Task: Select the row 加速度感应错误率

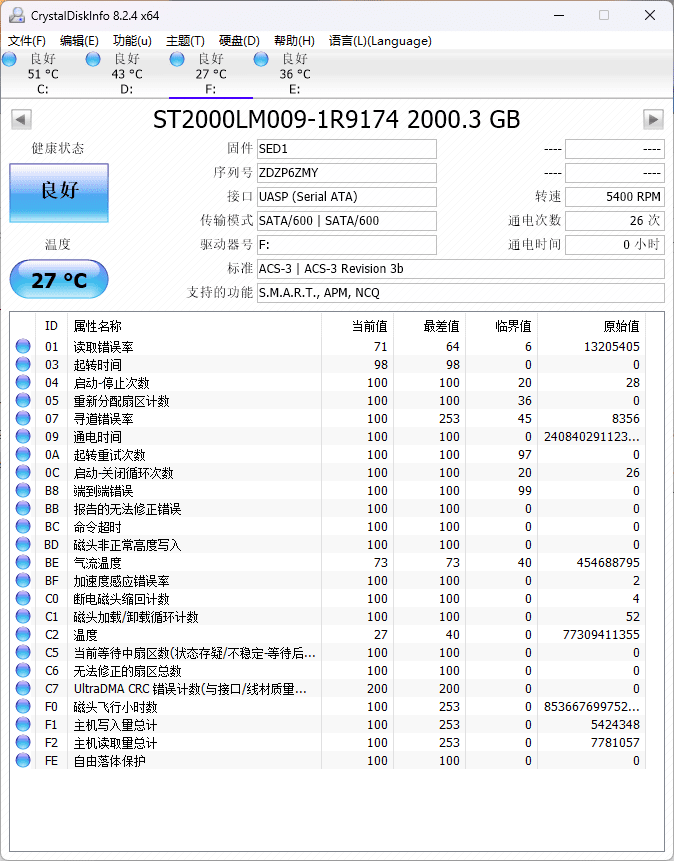Action: coord(327,580)
